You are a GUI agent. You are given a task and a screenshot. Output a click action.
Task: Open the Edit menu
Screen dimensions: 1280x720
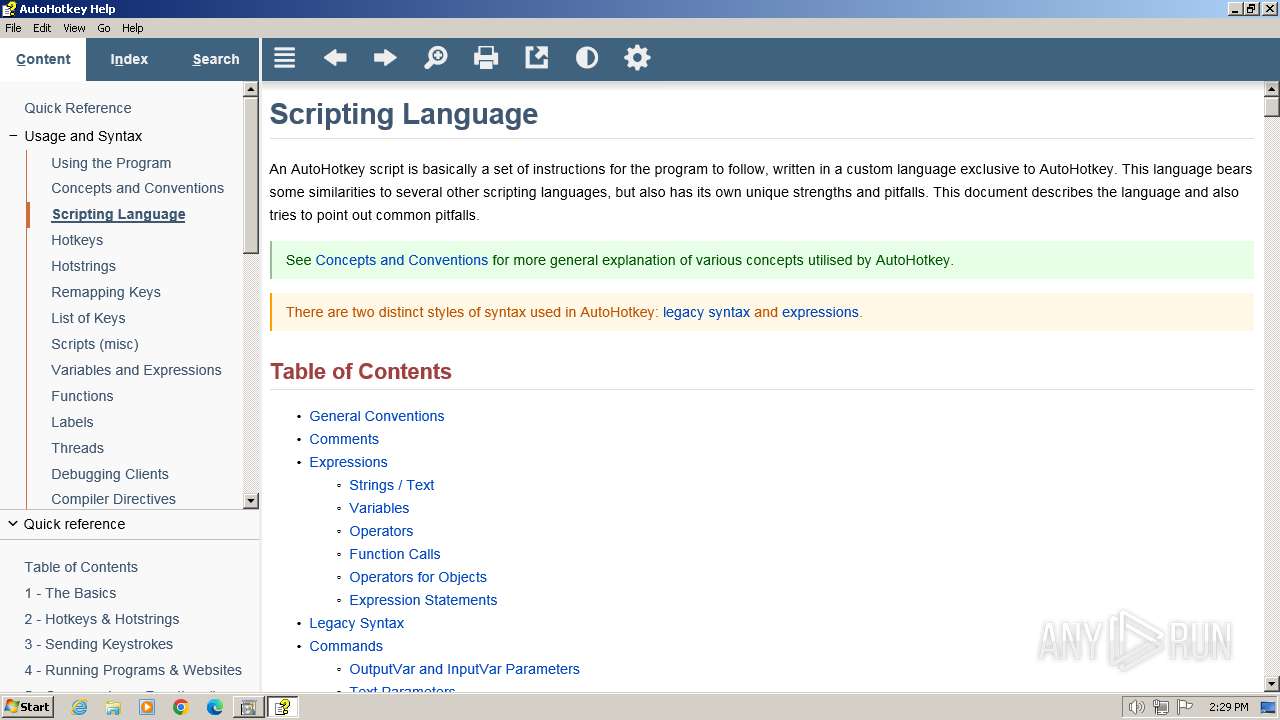(42, 28)
